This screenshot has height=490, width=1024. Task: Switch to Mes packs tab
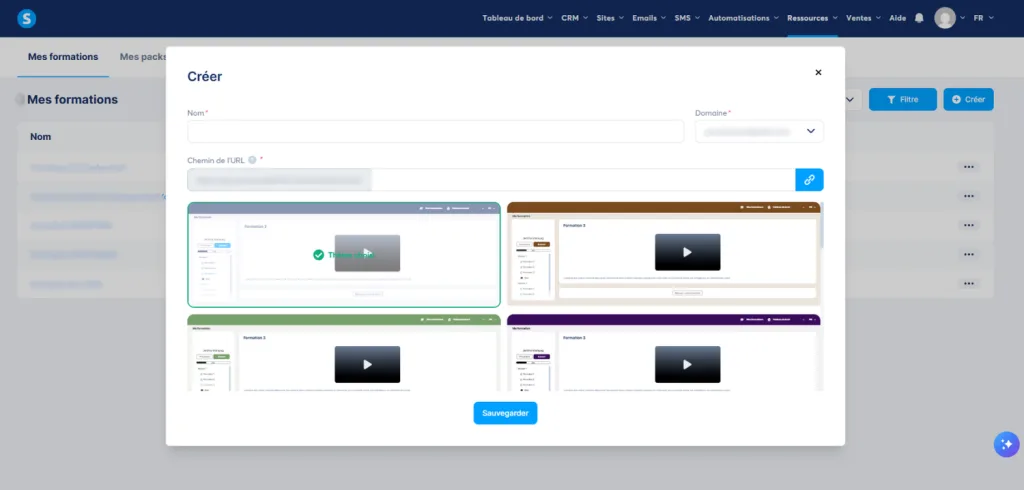pyautogui.click(x=143, y=57)
